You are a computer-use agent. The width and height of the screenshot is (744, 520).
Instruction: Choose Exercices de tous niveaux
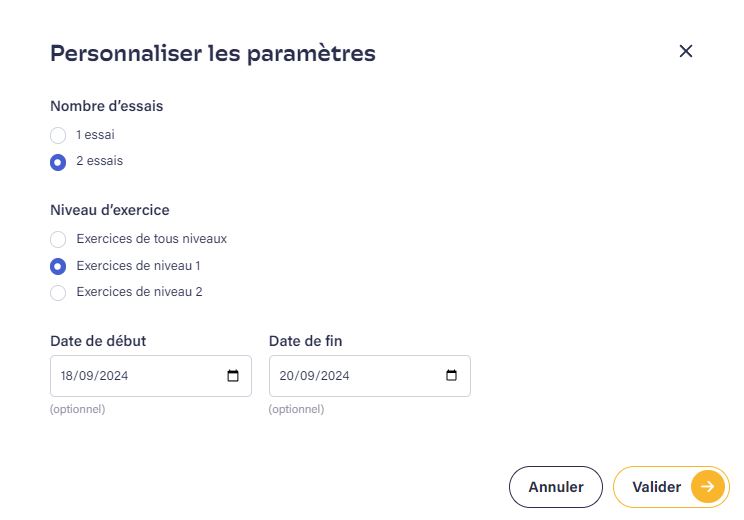click(x=58, y=240)
